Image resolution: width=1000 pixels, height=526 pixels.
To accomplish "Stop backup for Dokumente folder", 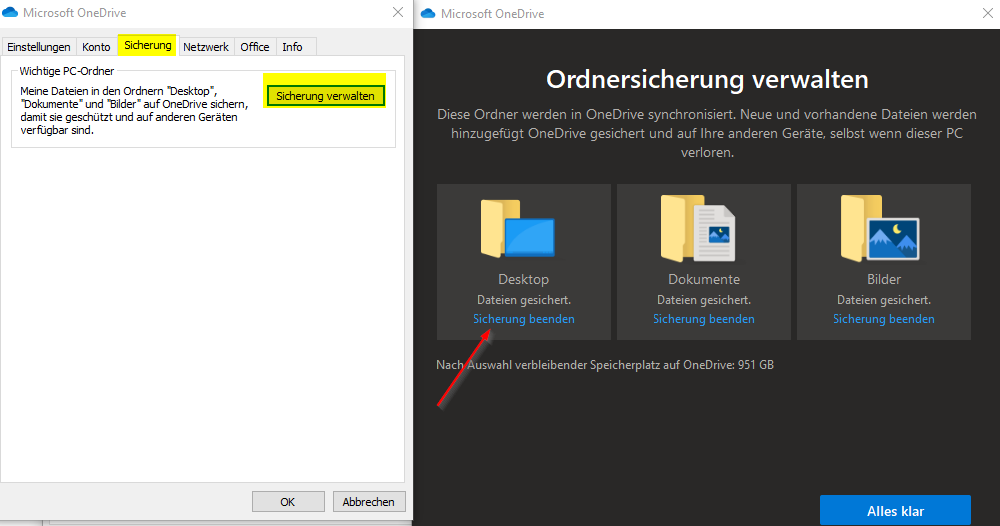I will (x=703, y=319).
